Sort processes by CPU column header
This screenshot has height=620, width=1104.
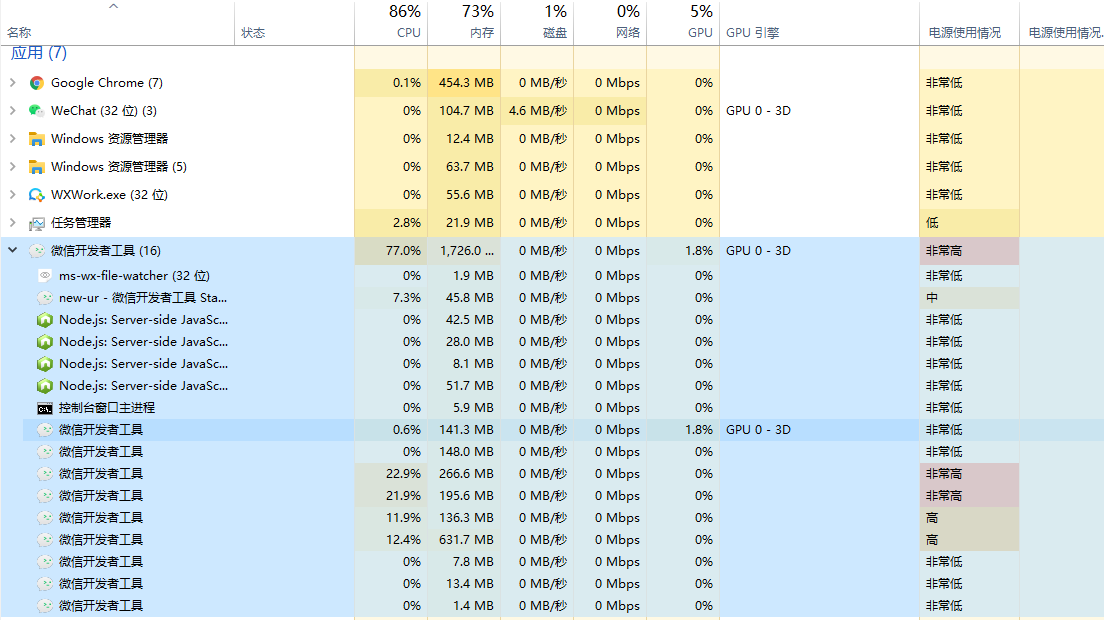click(x=391, y=23)
